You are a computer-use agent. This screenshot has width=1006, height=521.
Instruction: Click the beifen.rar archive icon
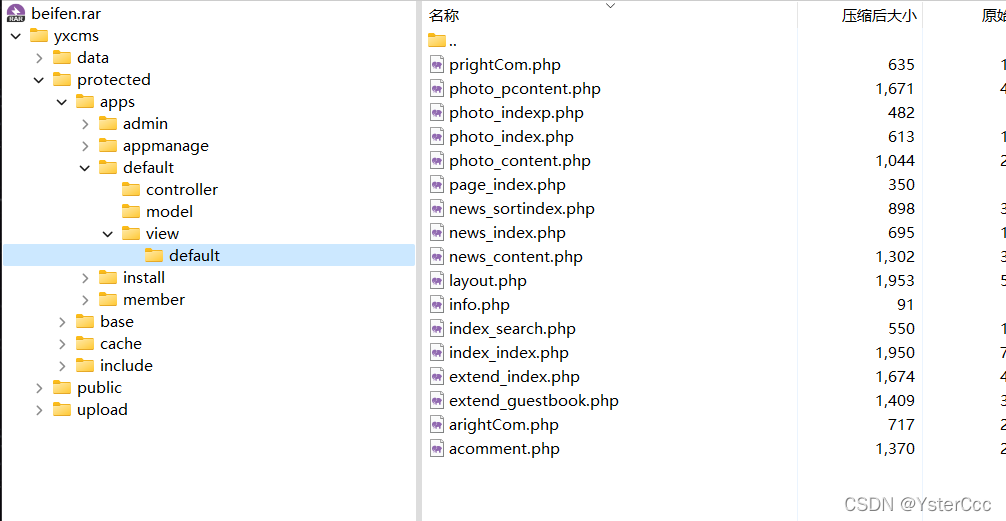click(x=16, y=13)
